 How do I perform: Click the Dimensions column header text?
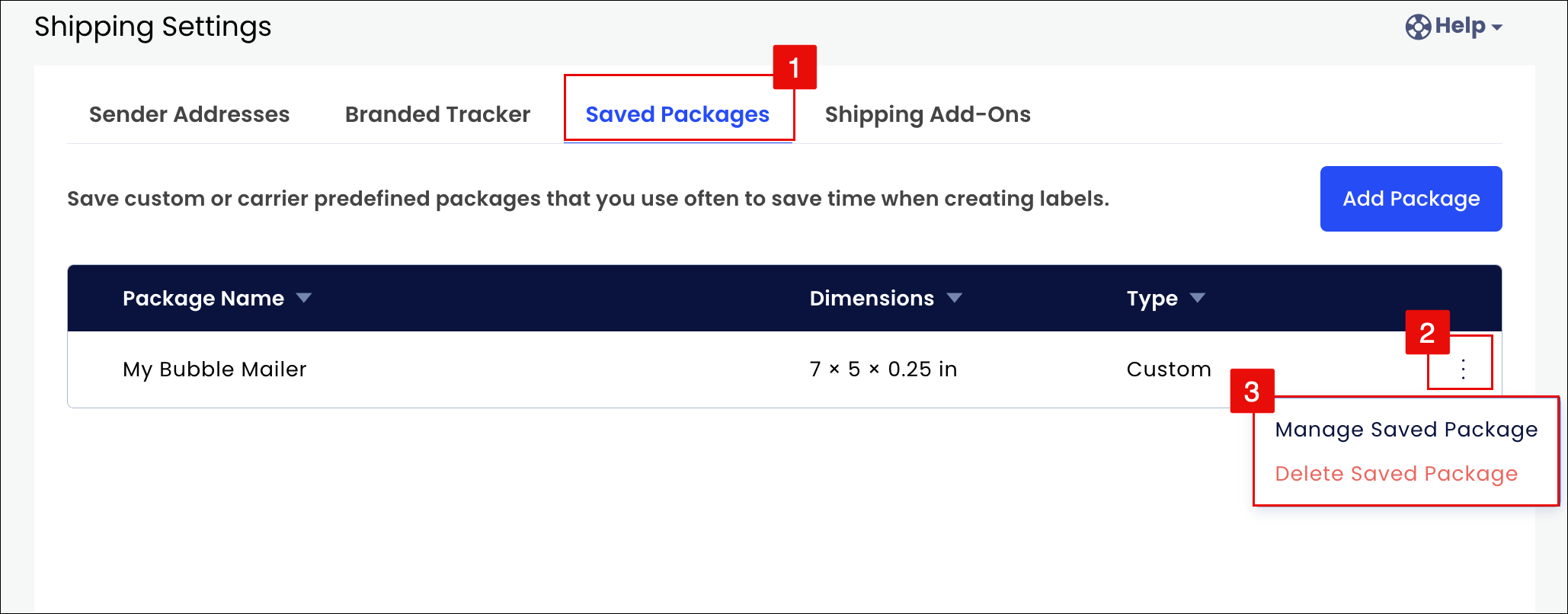pos(872,298)
